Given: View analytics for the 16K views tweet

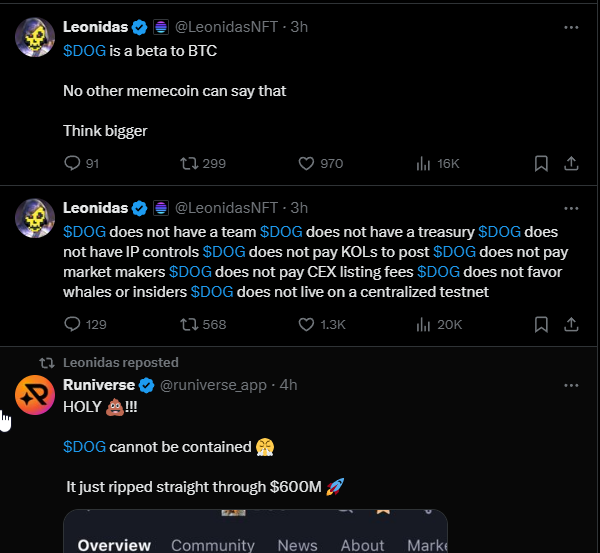Looking at the screenshot, I should coord(423,163).
